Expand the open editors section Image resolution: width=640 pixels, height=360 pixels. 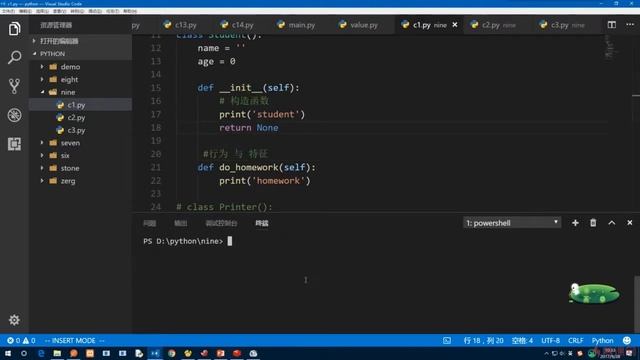[x=80, y=41]
